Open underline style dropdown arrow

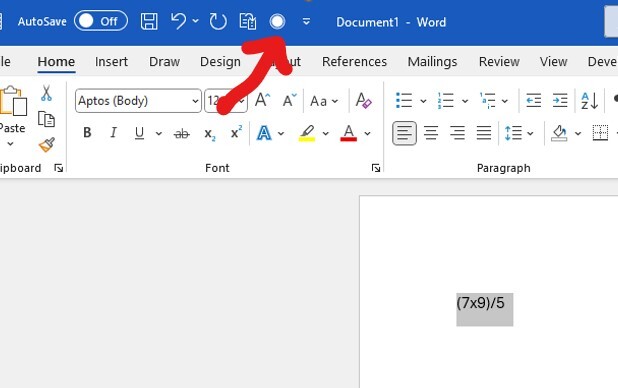pyautogui.click(x=158, y=134)
